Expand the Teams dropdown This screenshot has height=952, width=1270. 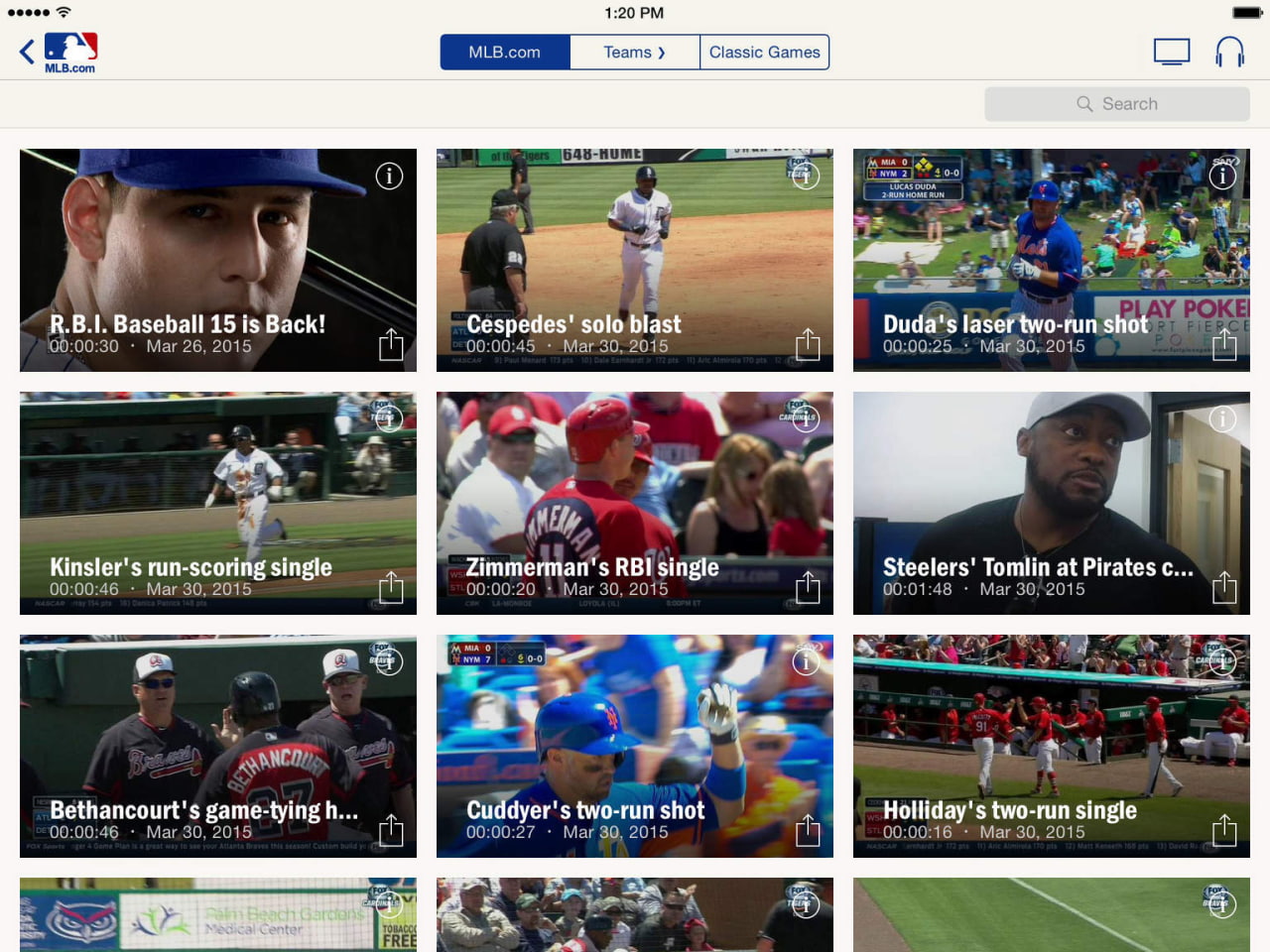[x=634, y=52]
